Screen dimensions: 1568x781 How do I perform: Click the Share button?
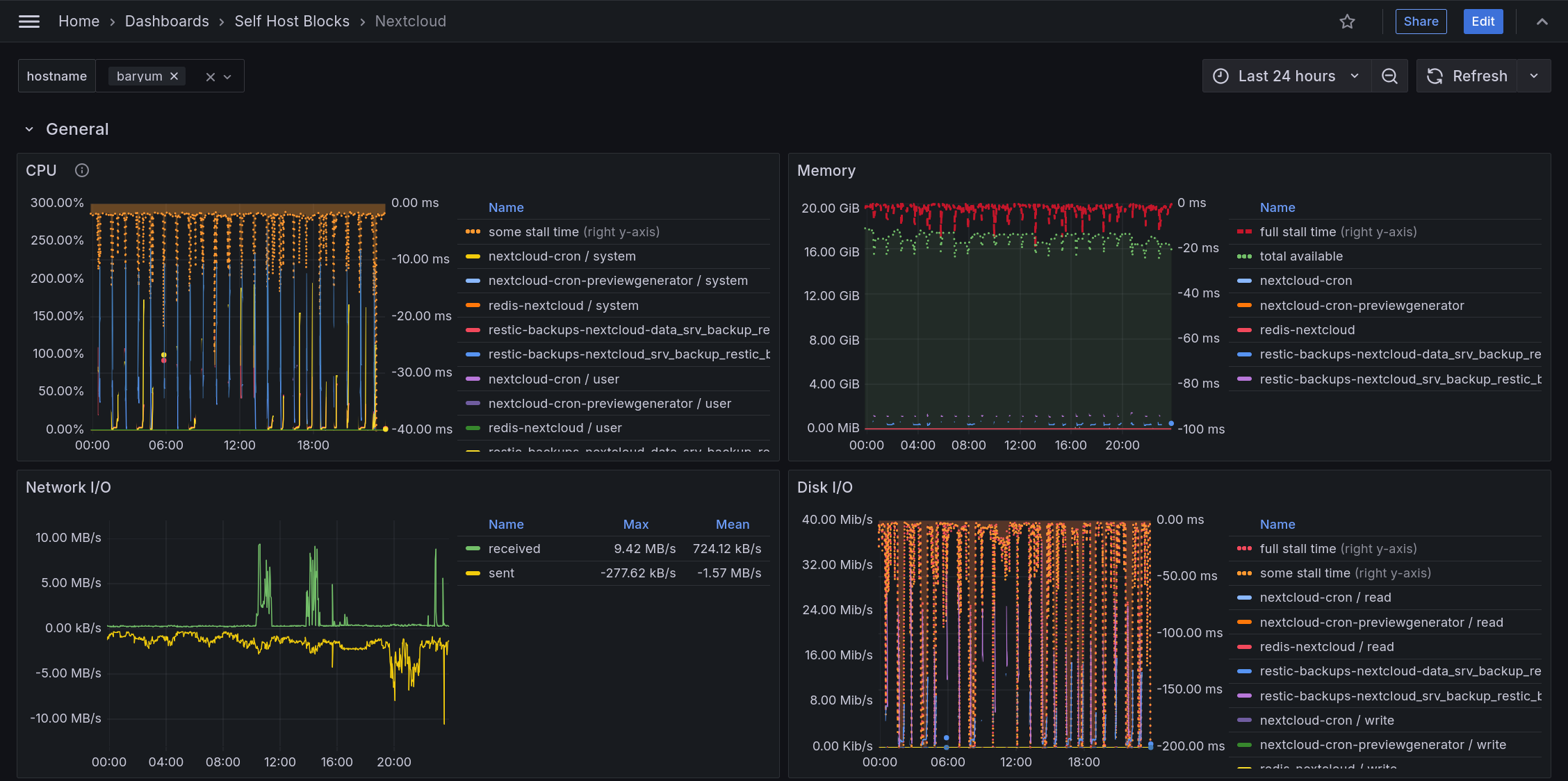(x=1421, y=22)
